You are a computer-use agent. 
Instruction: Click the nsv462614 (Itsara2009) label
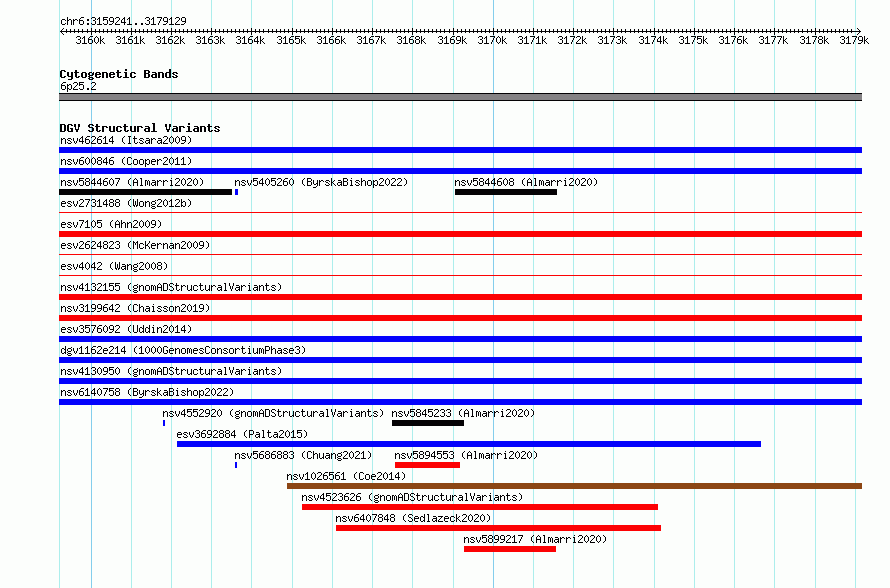(126, 140)
